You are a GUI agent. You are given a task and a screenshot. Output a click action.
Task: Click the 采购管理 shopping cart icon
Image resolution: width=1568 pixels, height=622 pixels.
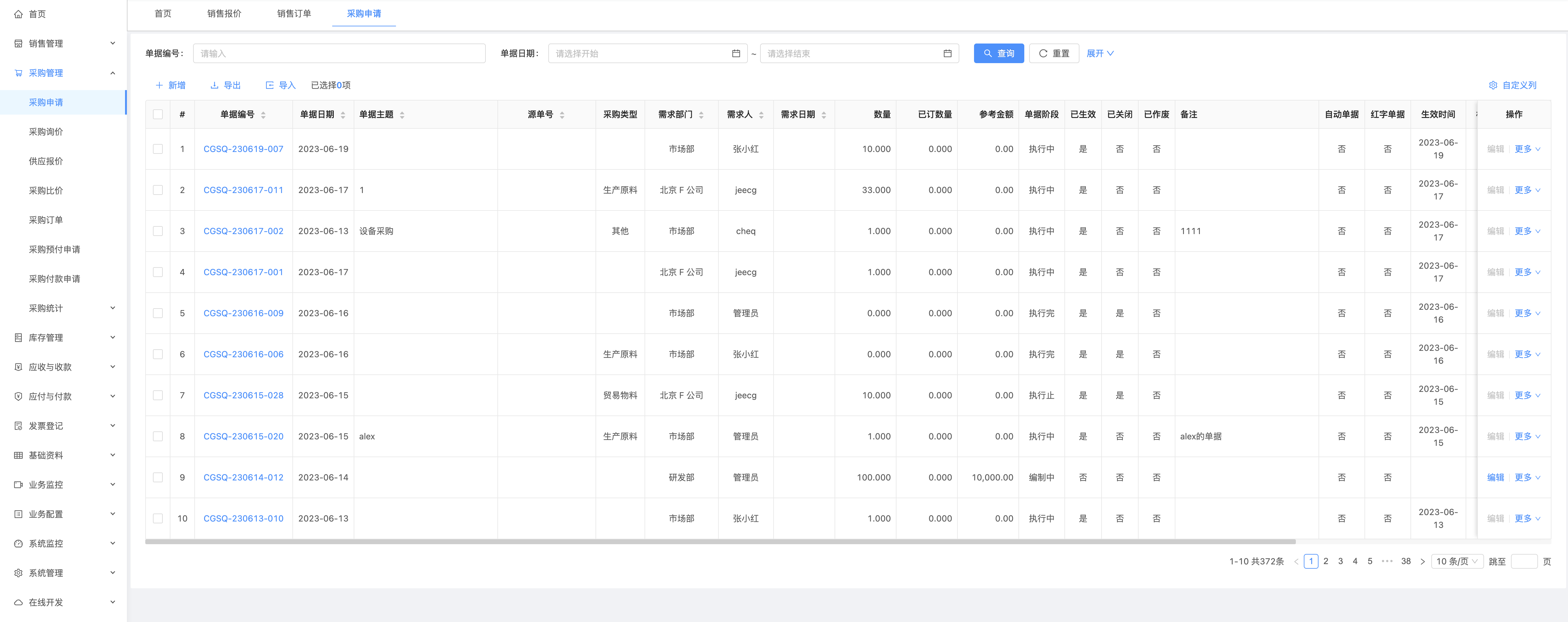pos(18,73)
